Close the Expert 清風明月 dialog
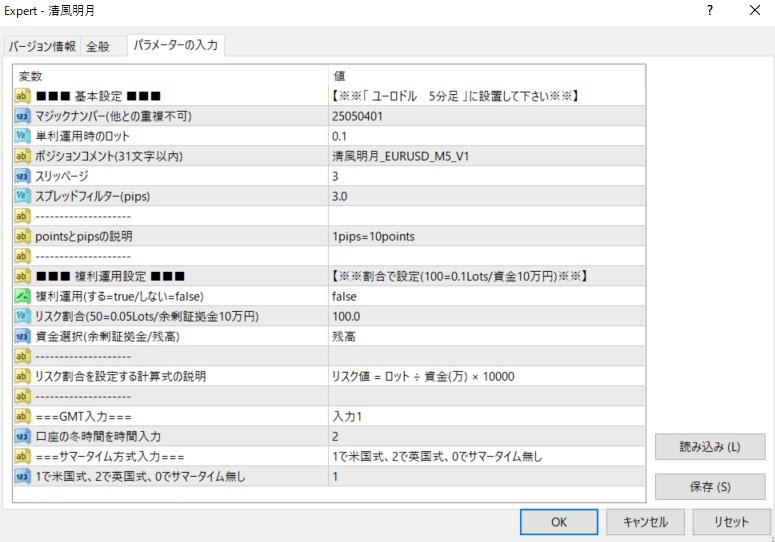The height and width of the screenshot is (542, 775). pos(755,10)
